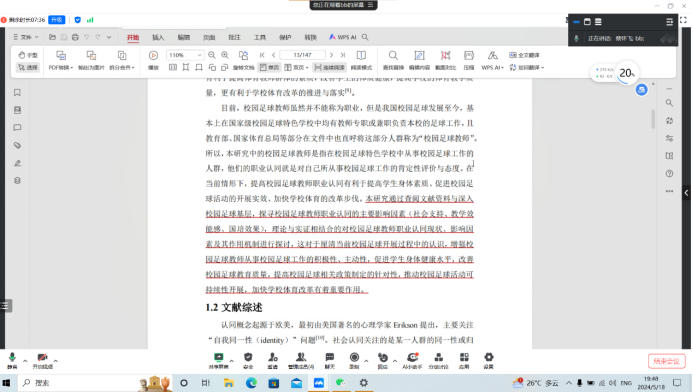
Task: Switch to the 工具 tab
Action: (x=259, y=38)
